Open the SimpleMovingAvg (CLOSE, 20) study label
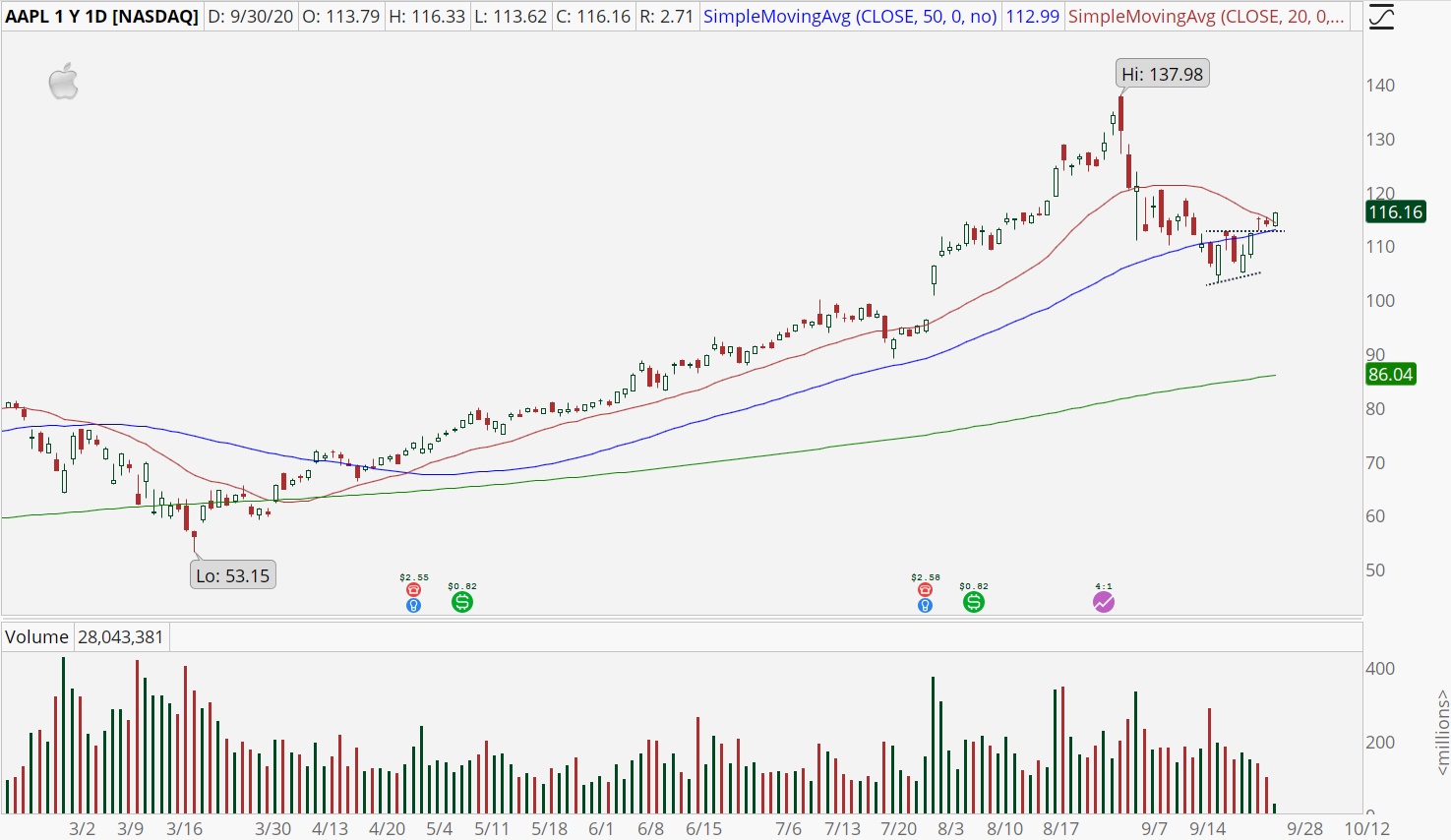 (x=1206, y=17)
